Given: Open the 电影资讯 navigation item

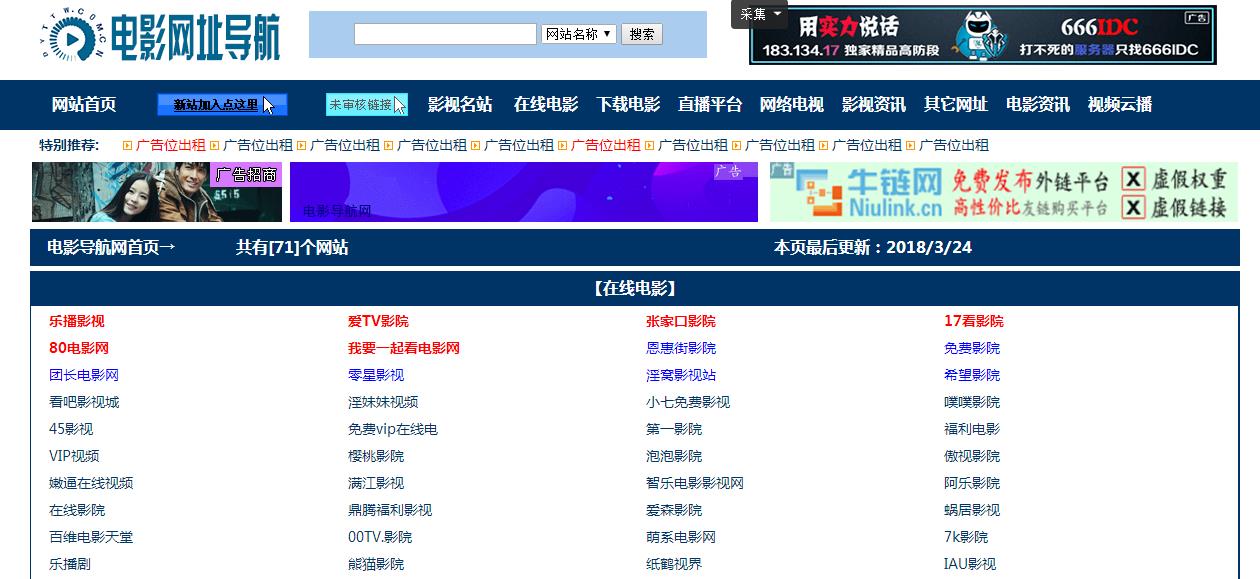Looking at the screenshot, I should 1038,104.
